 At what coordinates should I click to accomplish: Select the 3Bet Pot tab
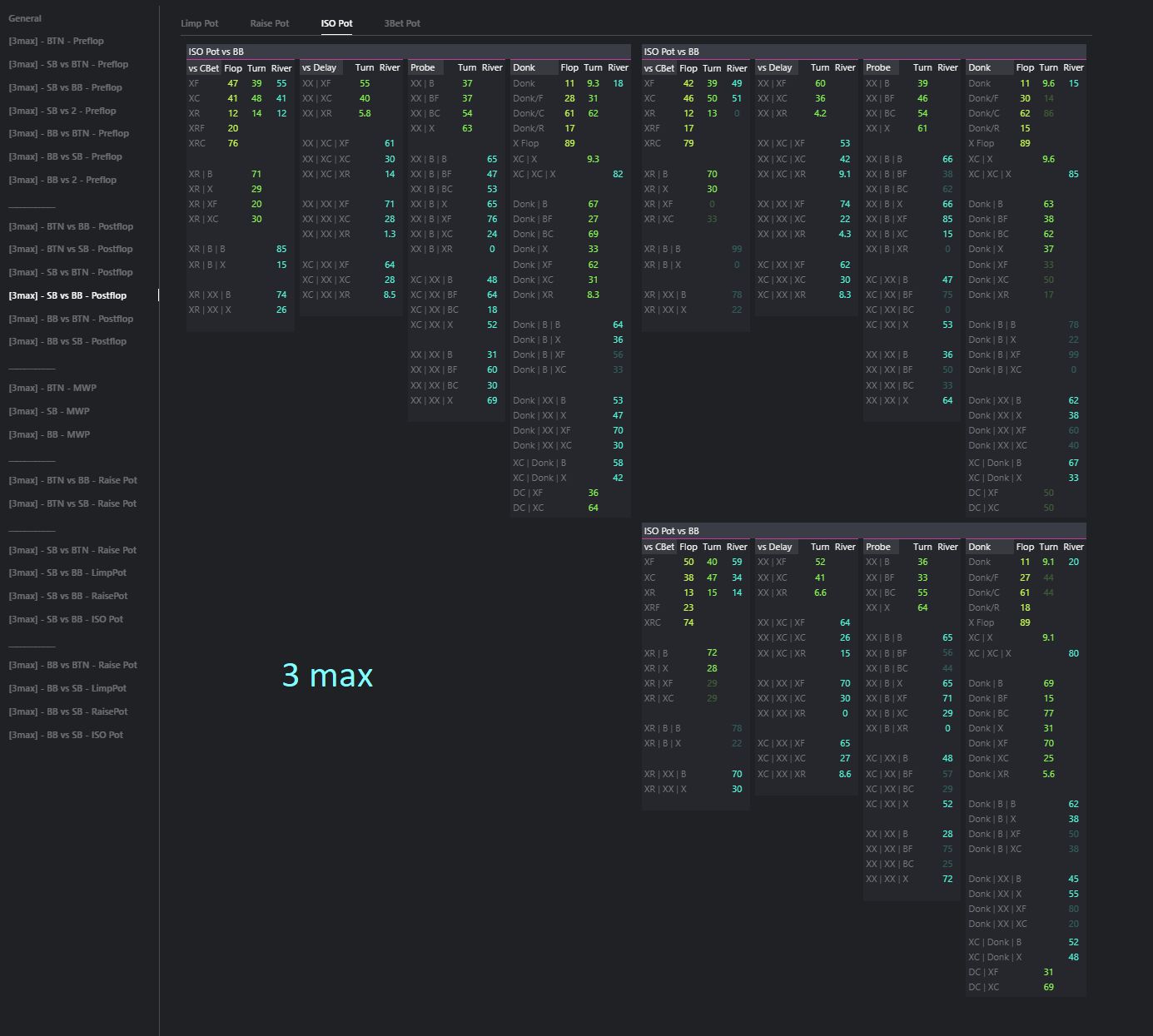[401, 23]
